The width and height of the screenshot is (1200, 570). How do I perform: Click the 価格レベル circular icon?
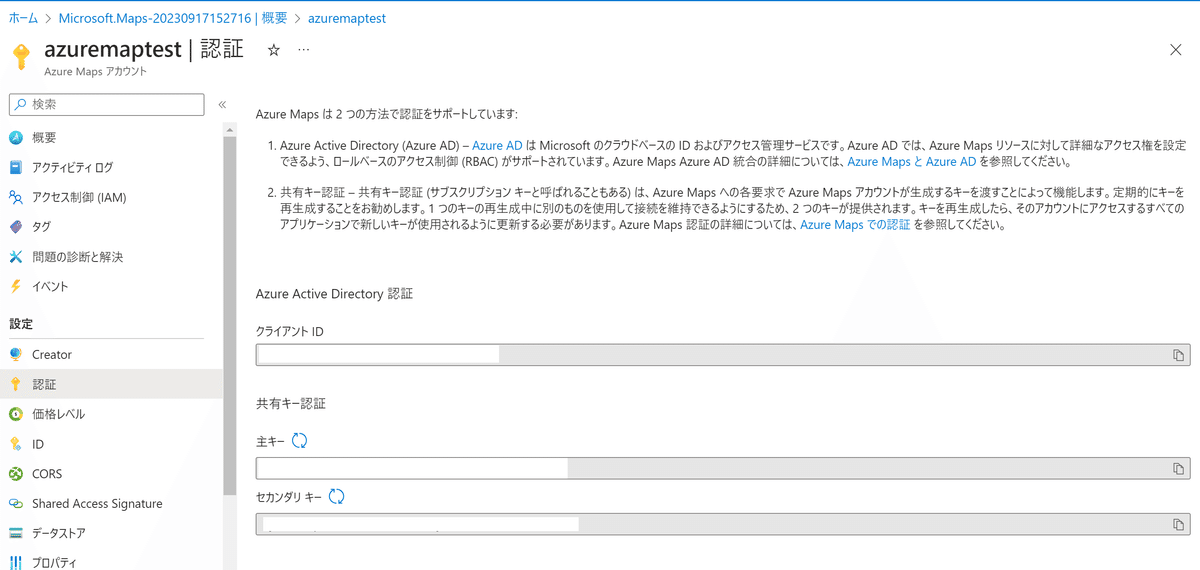click(15, 414)
